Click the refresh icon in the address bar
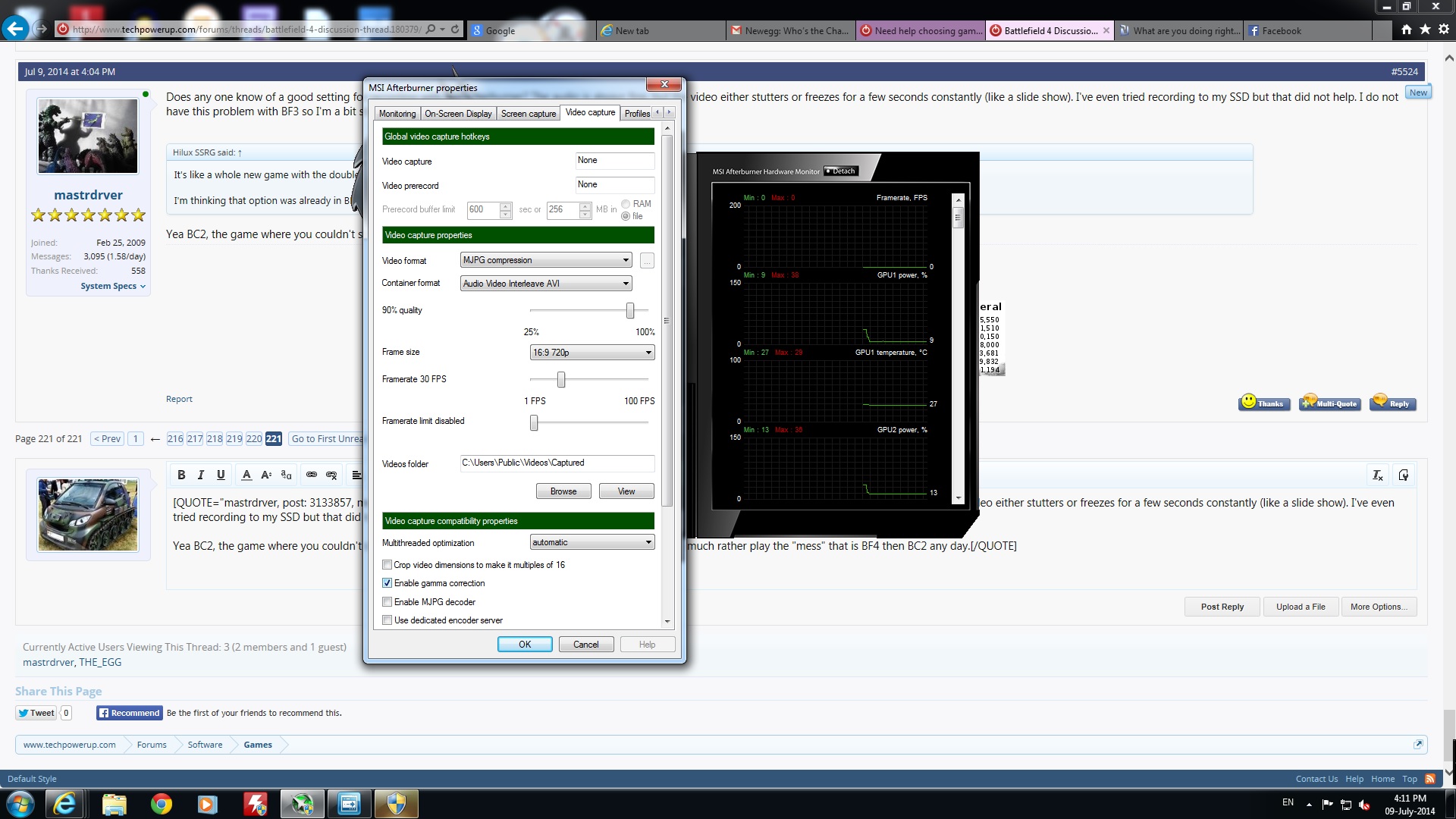Viewport: 1456px width, 819px height. pos(455,30)
